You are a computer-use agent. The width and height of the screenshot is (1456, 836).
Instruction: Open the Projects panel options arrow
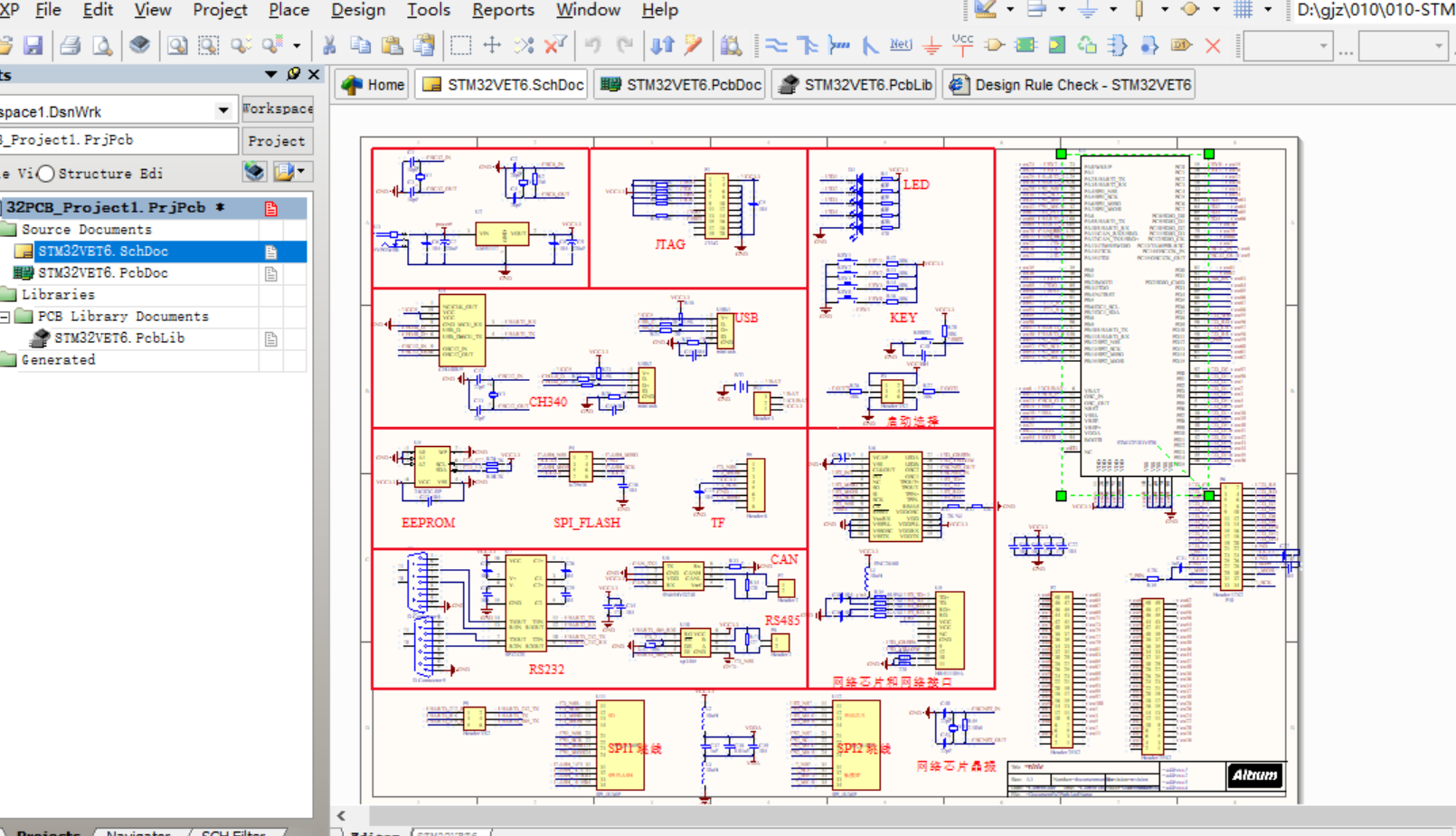click(270, 74)
